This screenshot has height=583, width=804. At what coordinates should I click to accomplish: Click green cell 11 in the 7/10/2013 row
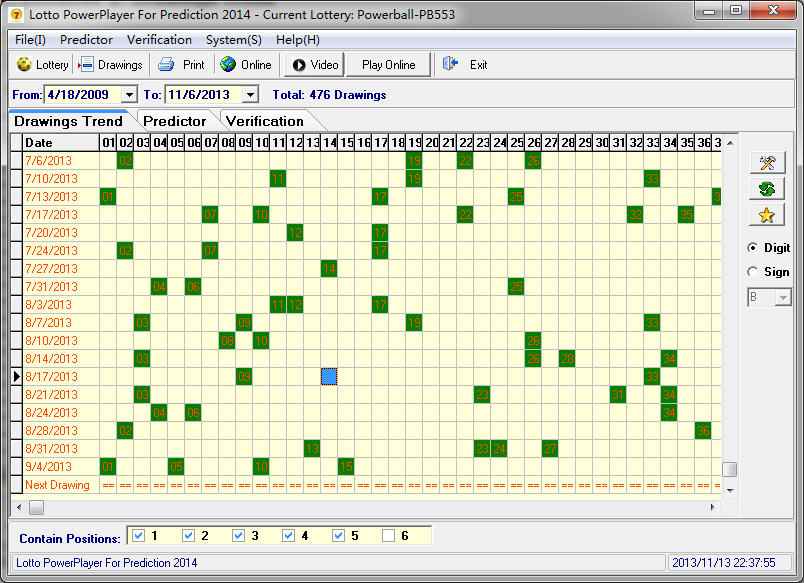(x=278, y=178)
